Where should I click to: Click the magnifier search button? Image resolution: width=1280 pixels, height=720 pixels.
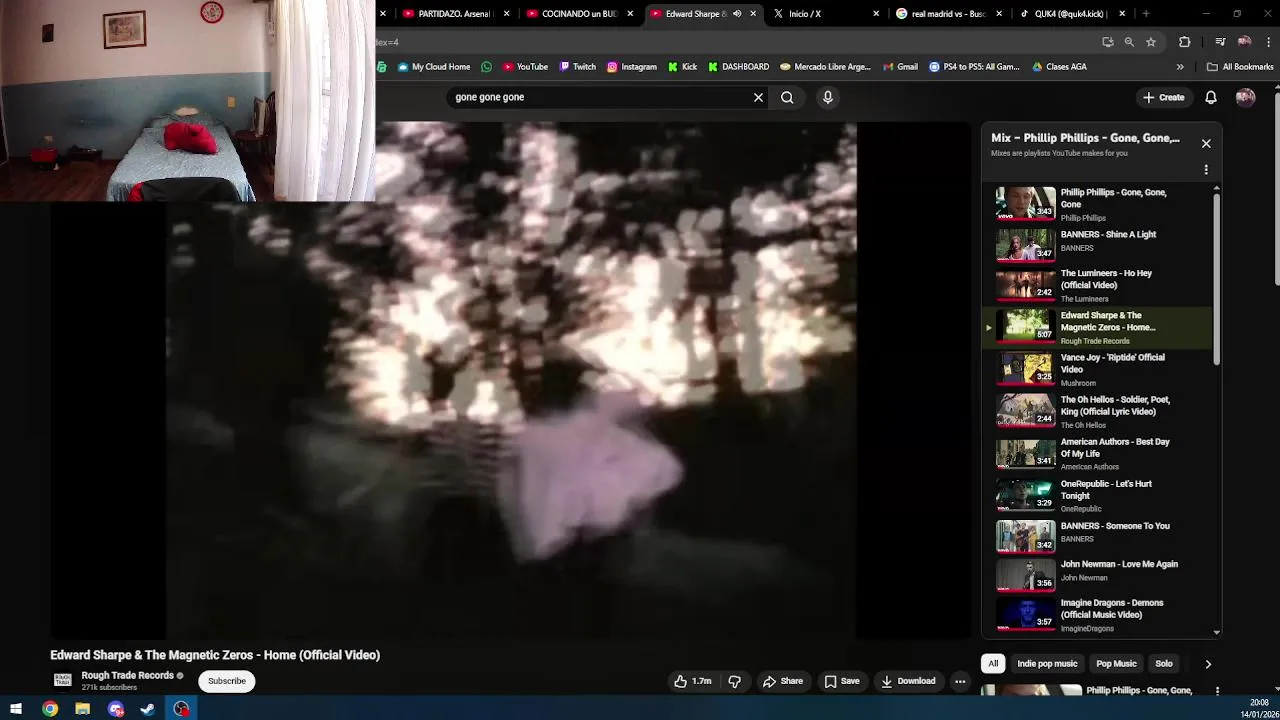tap(787, 97)
